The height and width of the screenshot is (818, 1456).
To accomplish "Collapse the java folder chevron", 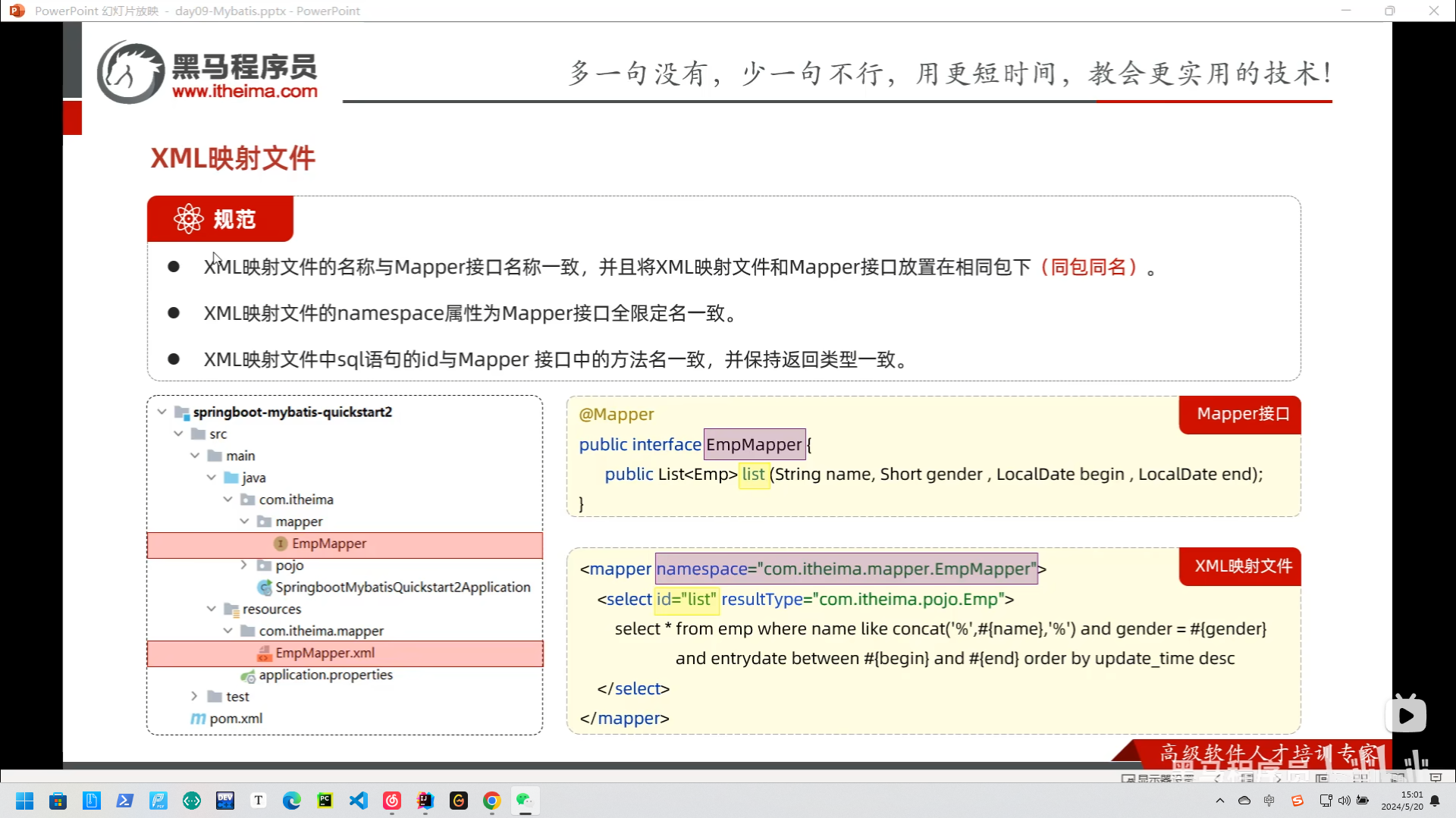I will pyautogui.click(x=212, y=478).
